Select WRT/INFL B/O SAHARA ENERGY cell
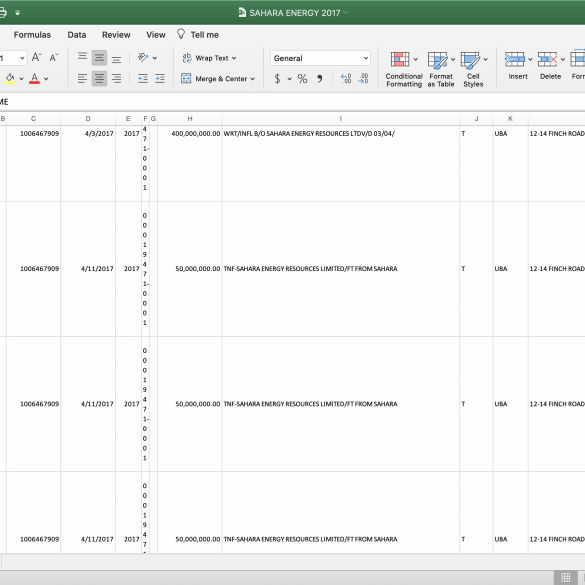The image size is (585, 585). 341,163
